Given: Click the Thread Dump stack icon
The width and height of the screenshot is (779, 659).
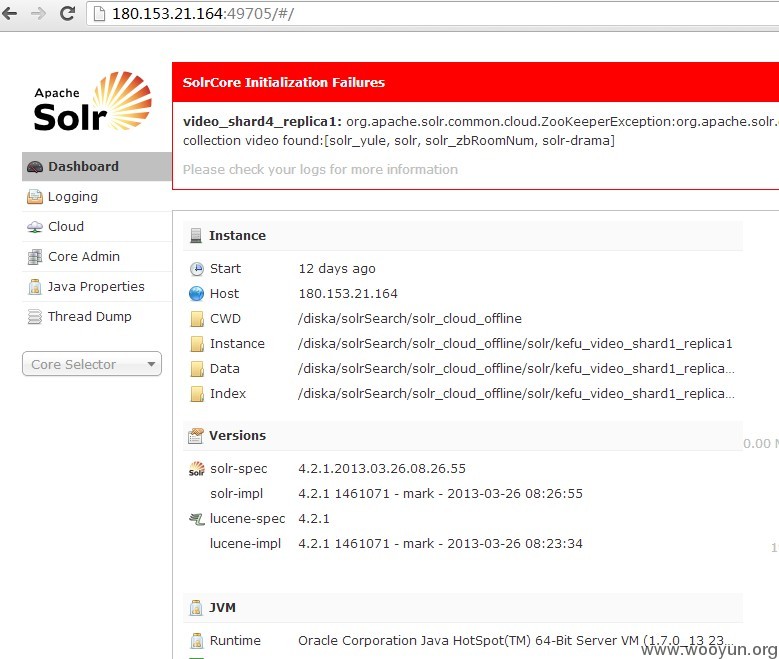Looking at the screenshot, I should pyautogui.click(x=35, y=317).
